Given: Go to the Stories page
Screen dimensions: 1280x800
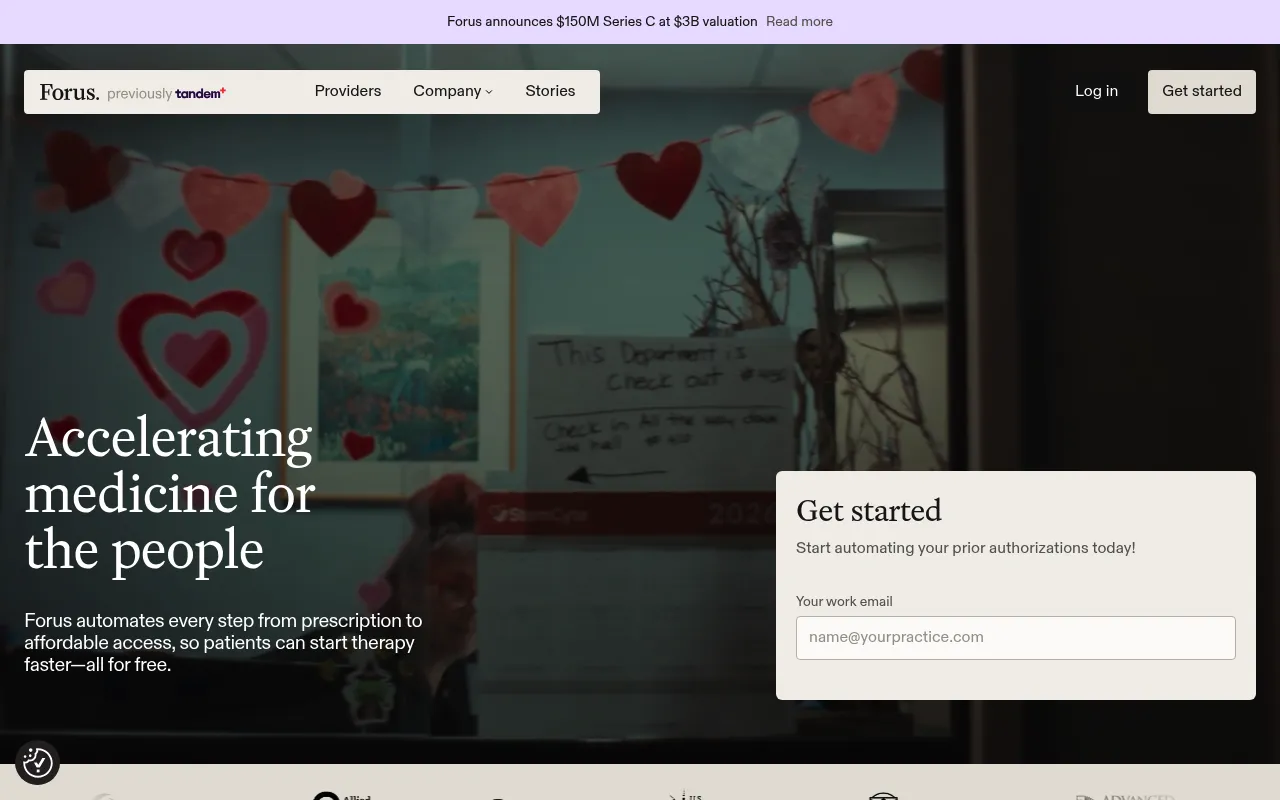Looking at the screenshot, I should tap(550, 91).
